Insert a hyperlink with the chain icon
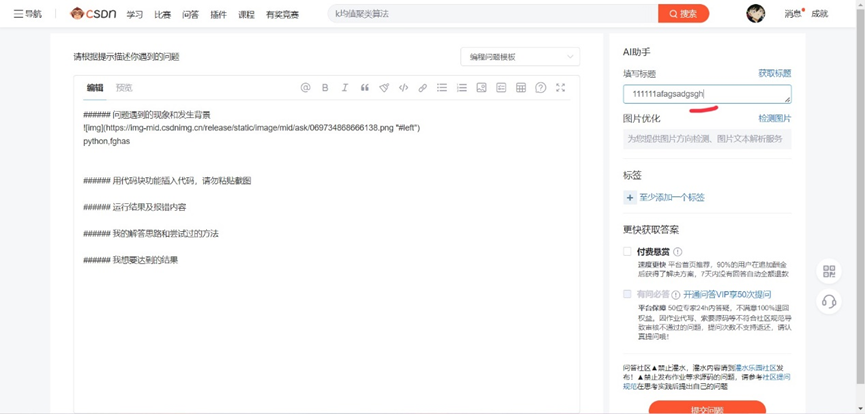 [x=423, y=88]
